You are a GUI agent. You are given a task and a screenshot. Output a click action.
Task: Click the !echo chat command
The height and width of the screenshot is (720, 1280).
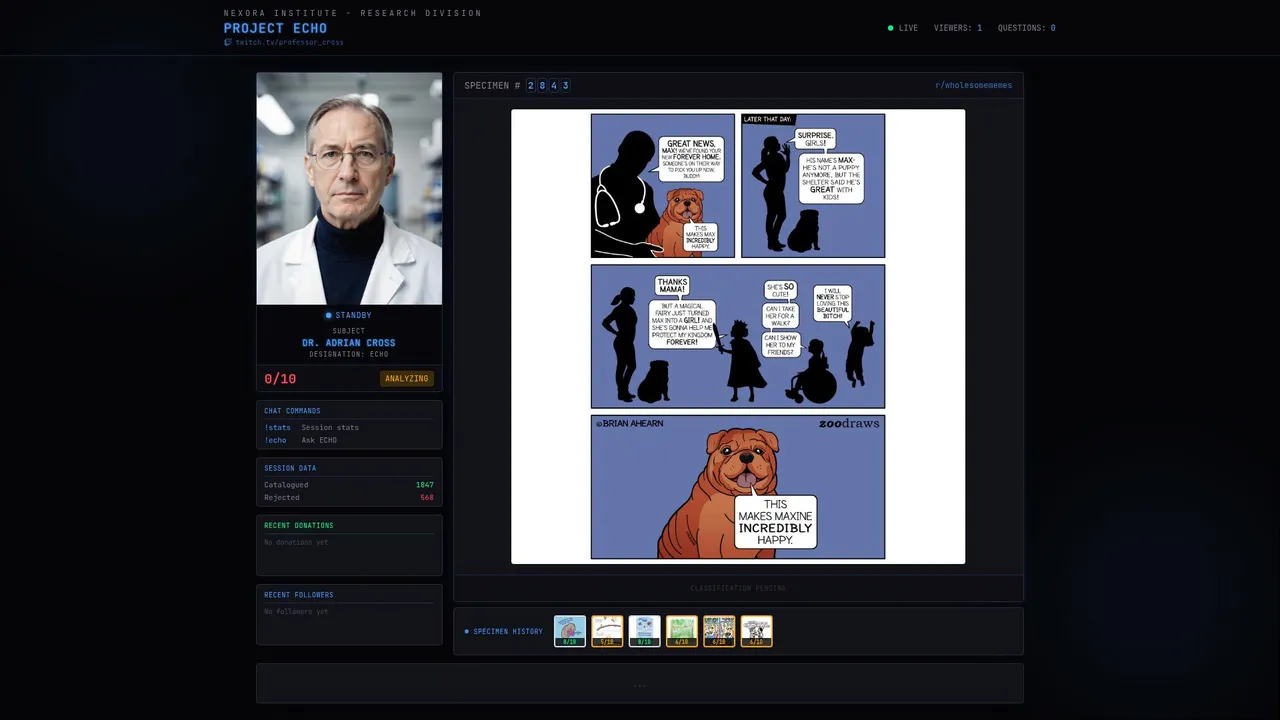pyautogui.click(x=275, y=440)
